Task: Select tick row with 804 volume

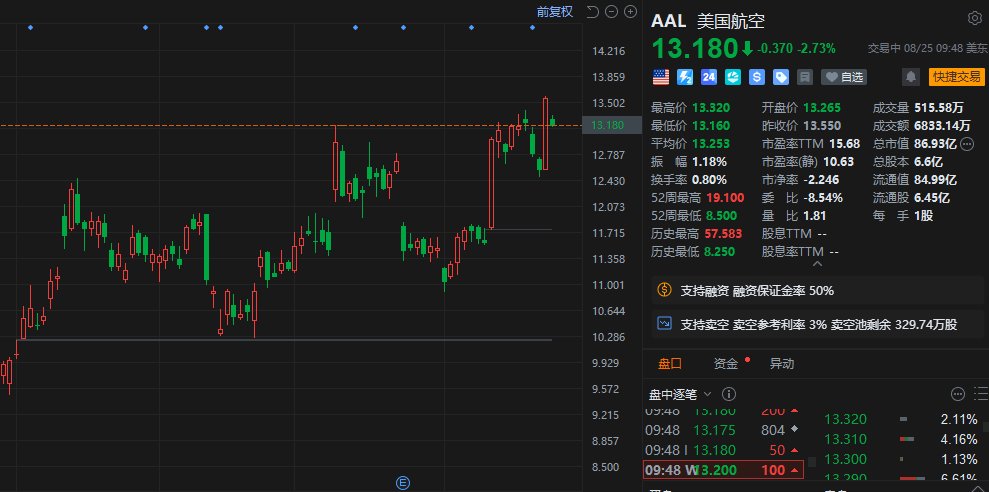Action: 723,430
